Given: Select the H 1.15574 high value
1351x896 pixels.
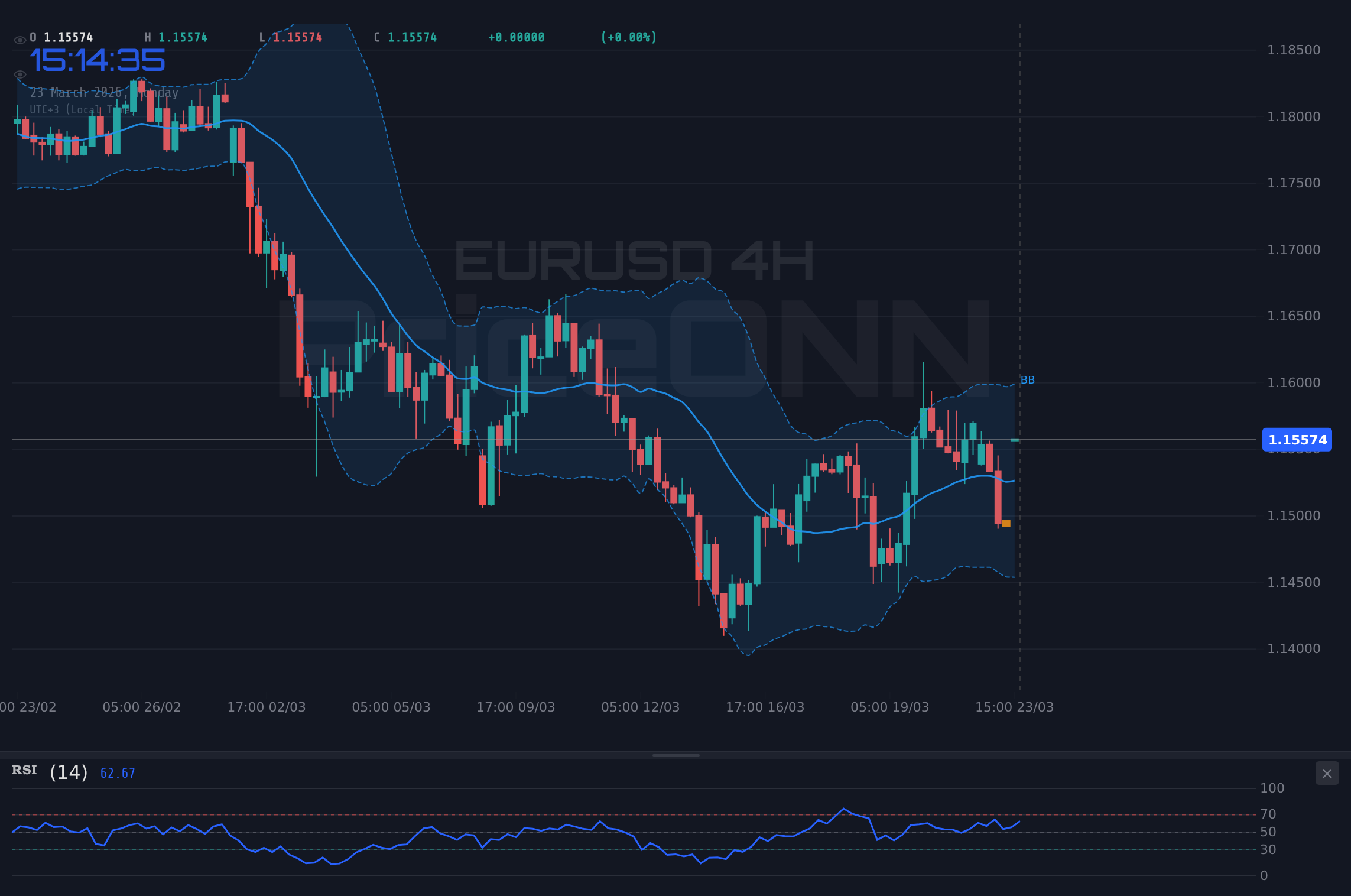Looking at the screenshot, I should (x=182, y=37).
